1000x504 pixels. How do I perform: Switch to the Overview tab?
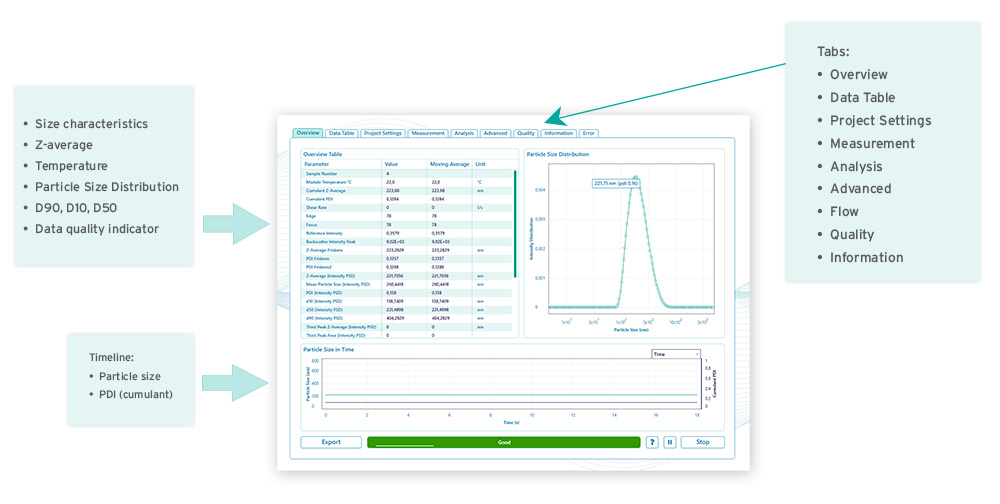tap(308, 133)
